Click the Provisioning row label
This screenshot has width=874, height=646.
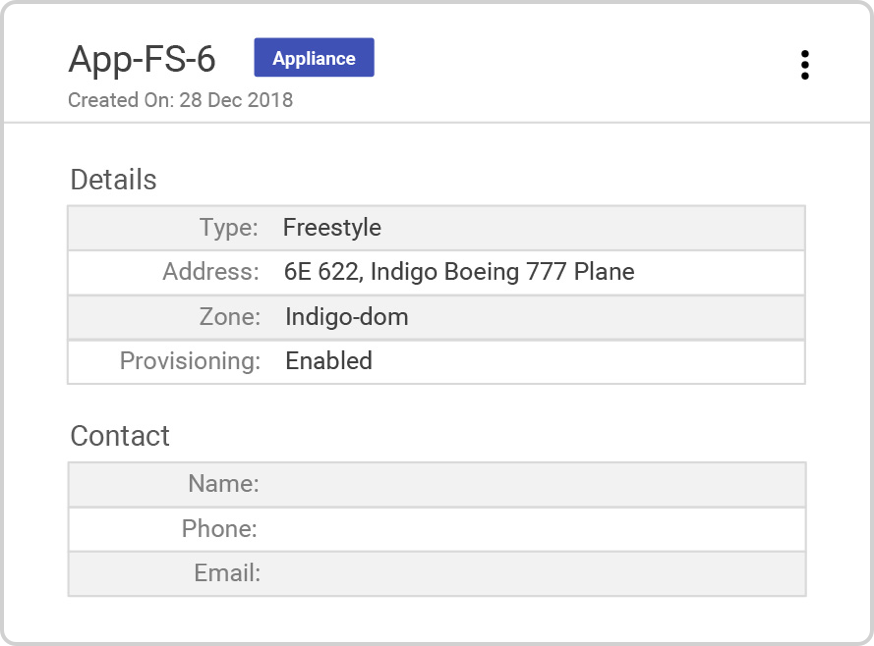click(x=187, y=362)
